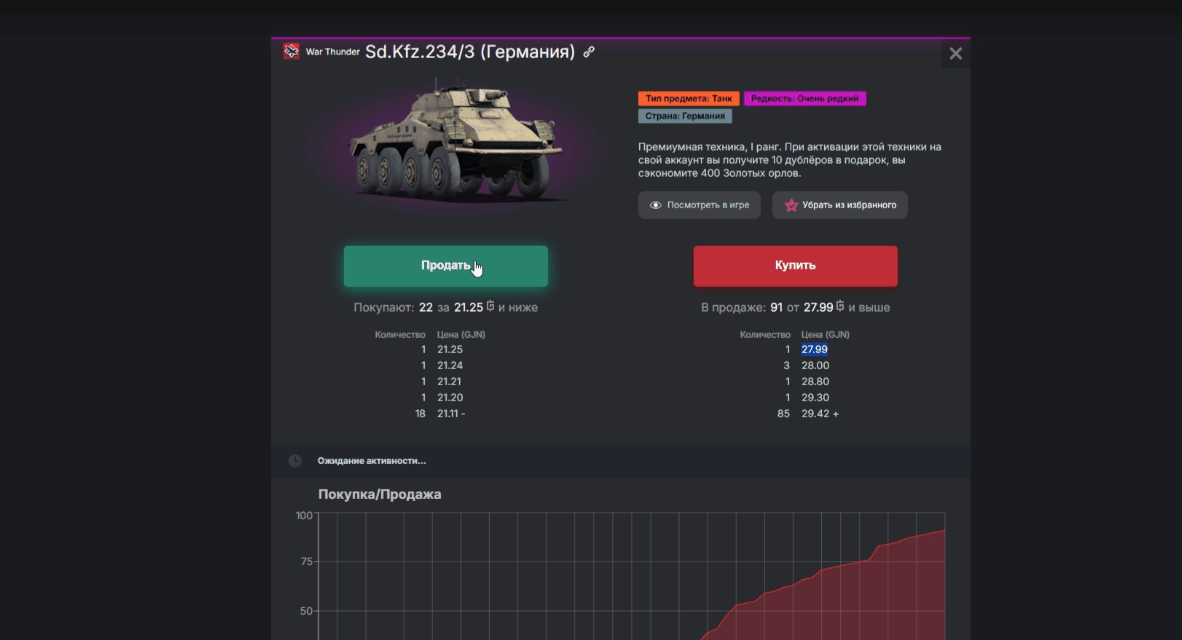Click 'Количество' header above sell orders
Viewport: 1182px width, 640px height.
point(764,335)
